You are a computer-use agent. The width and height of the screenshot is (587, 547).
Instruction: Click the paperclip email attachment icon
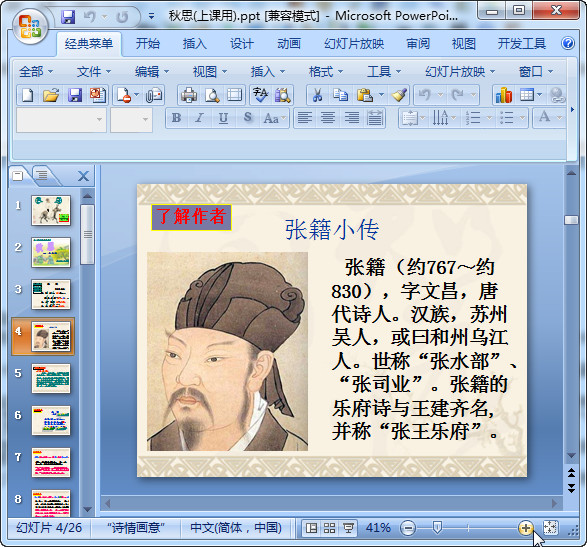point(154,95)
